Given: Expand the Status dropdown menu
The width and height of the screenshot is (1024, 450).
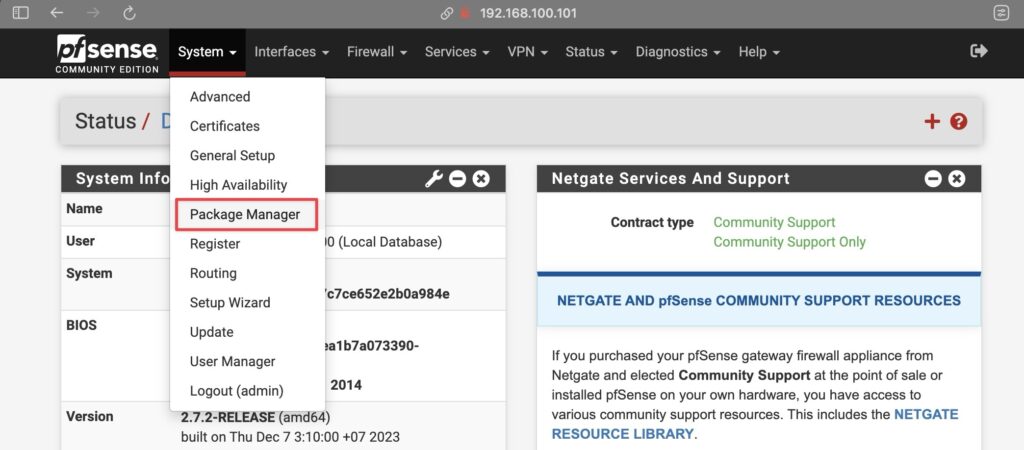Looking at the screenshot, I should 592,52.
